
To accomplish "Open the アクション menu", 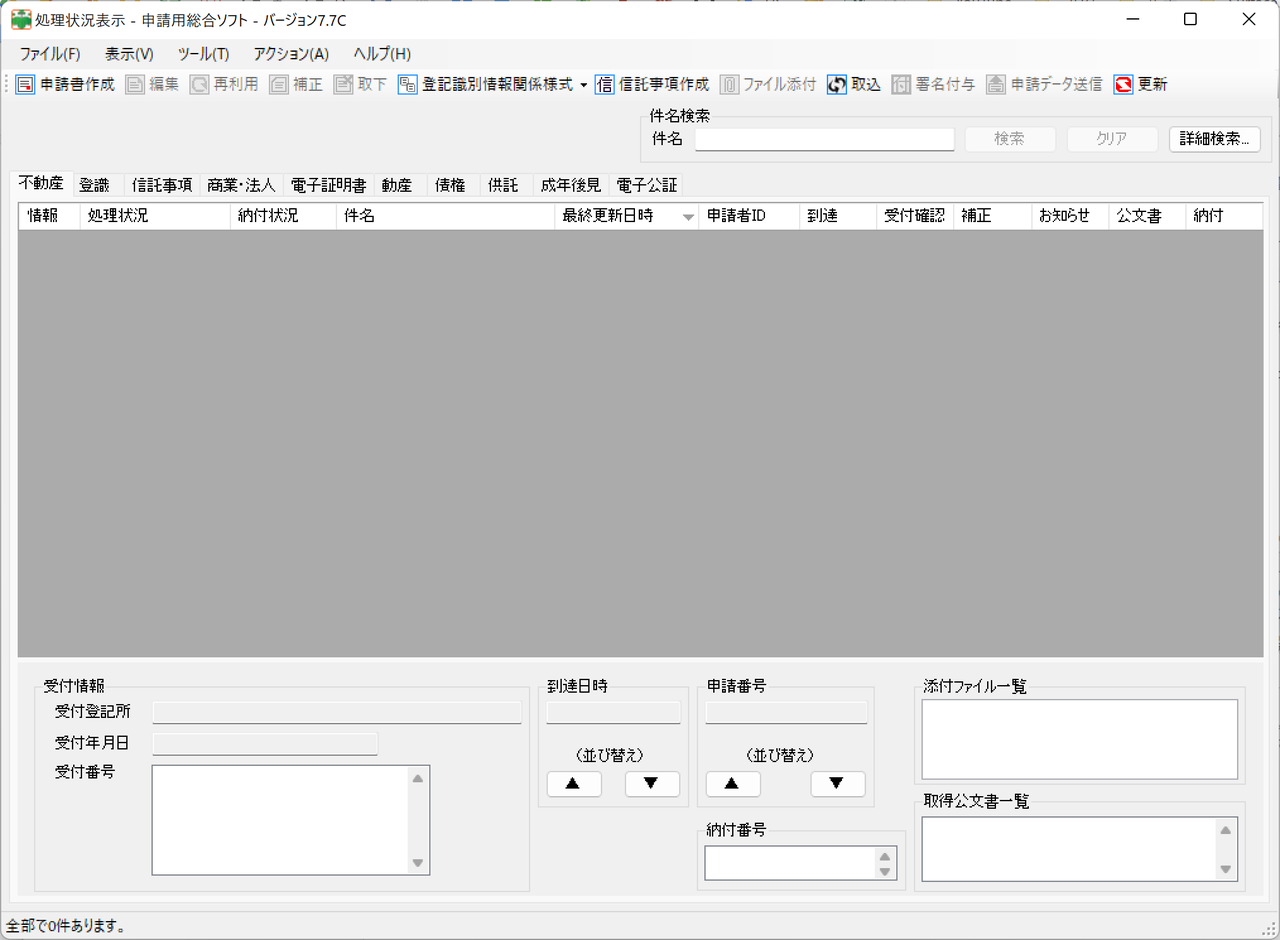I will point(290,54).
